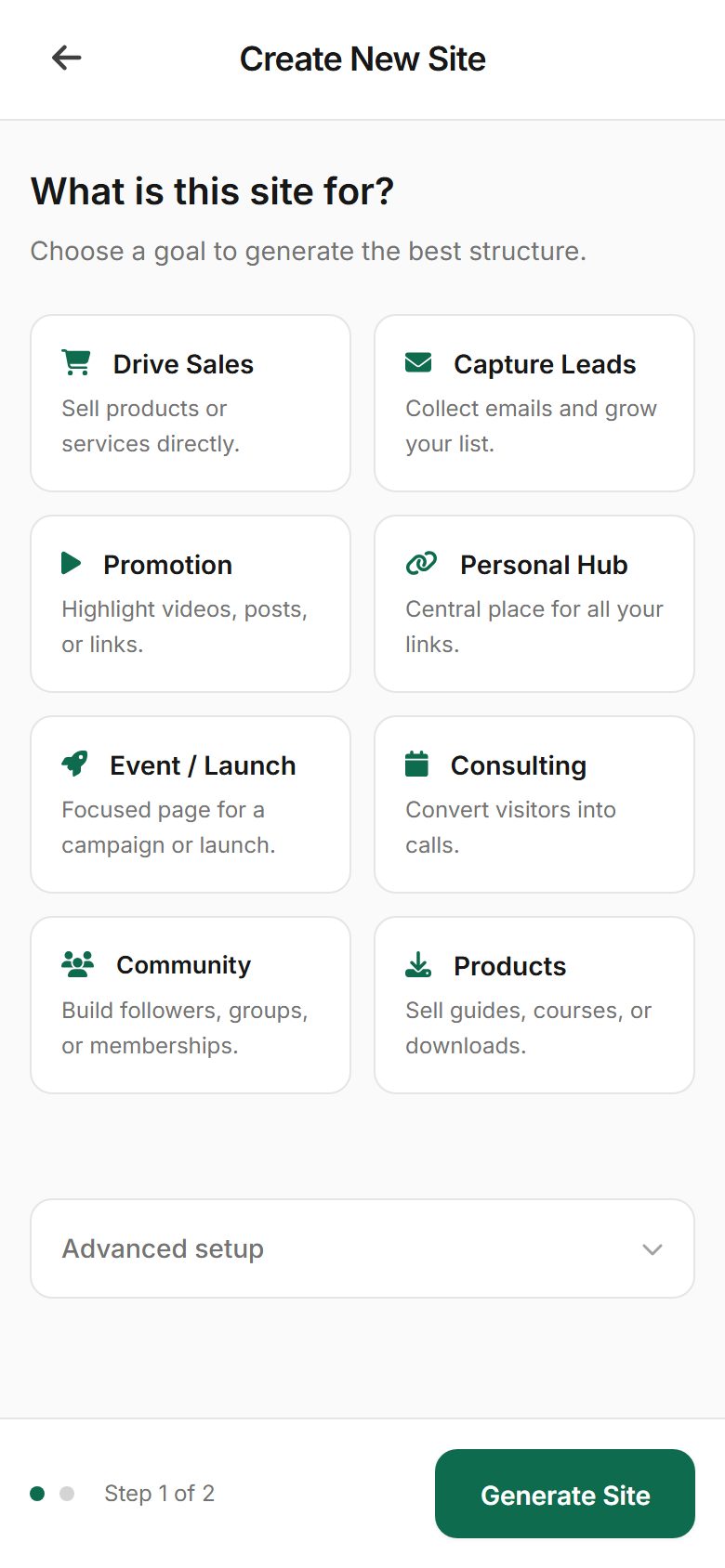Select the Drive Sales goal
Viewport: 725px width, 1568px height.
[x=190, y=402]
